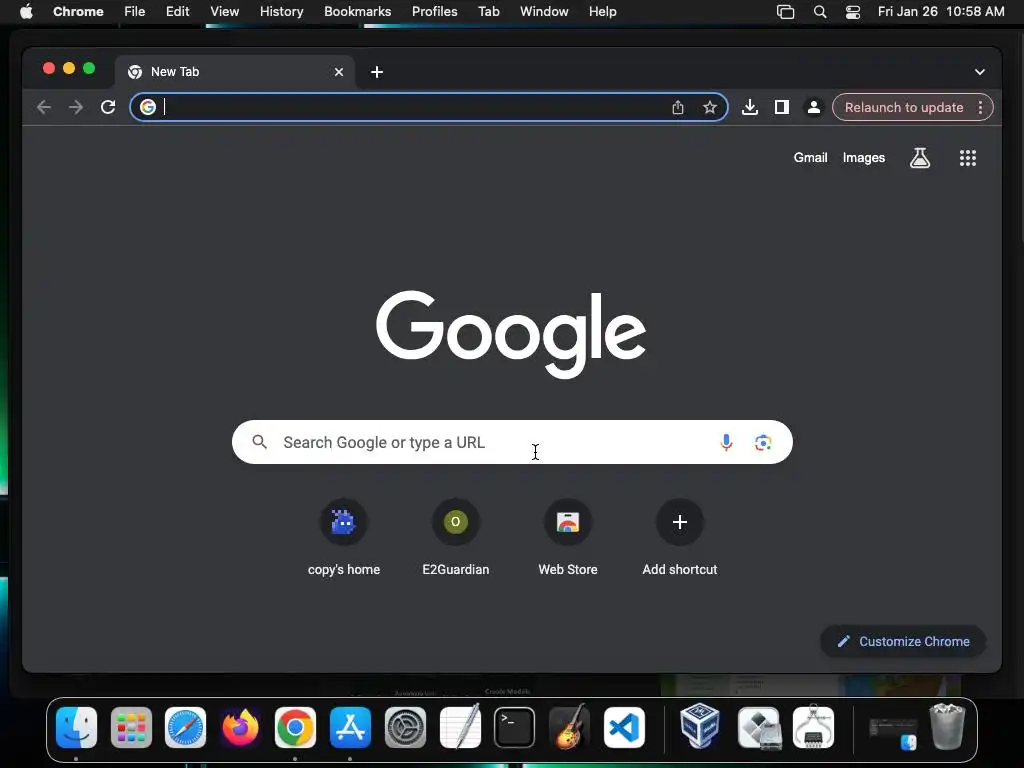The height and width of the screenshot is (768, 1024).
Task: Open the Edit menu
Action: click(177, 12)
